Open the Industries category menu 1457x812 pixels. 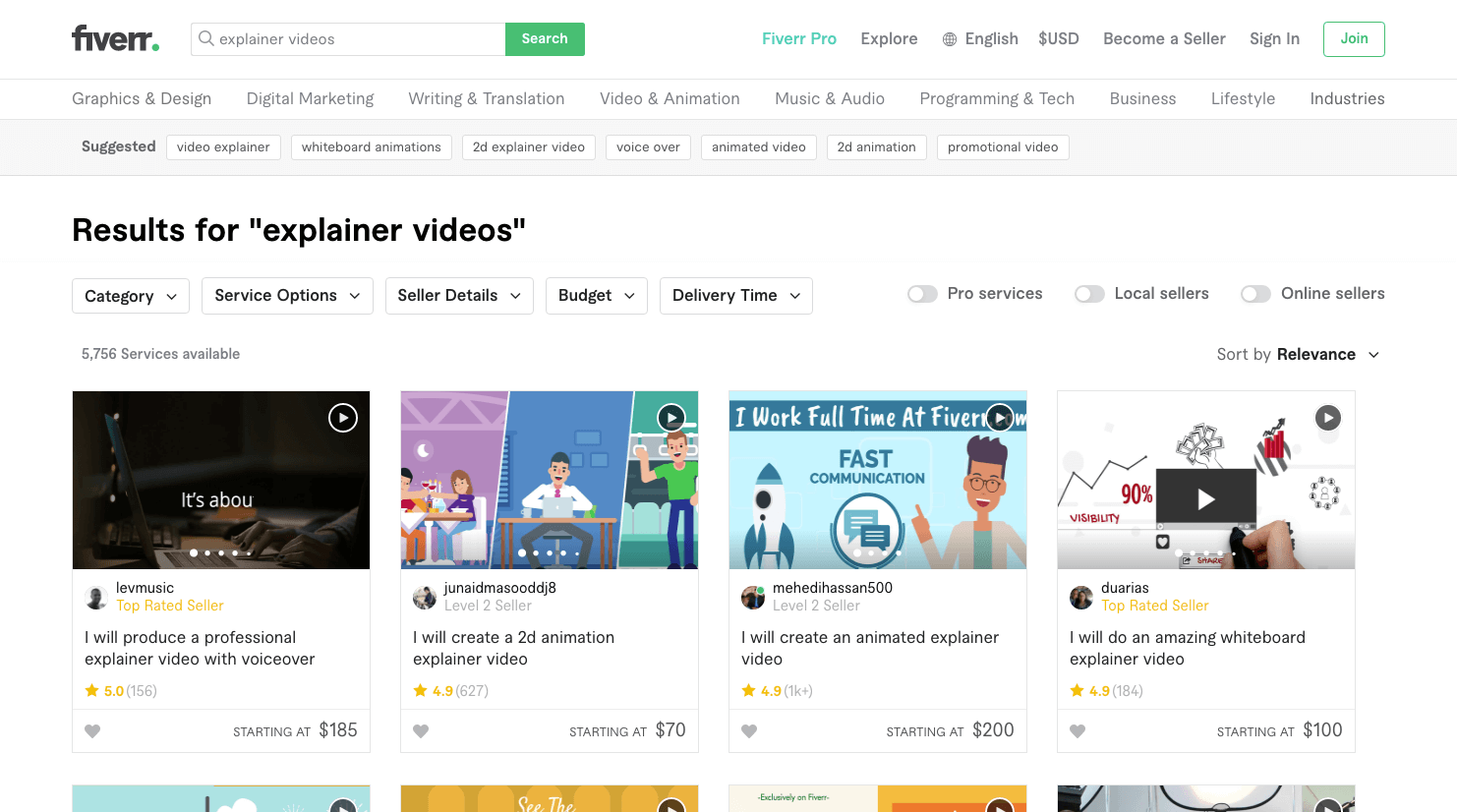1347,98
